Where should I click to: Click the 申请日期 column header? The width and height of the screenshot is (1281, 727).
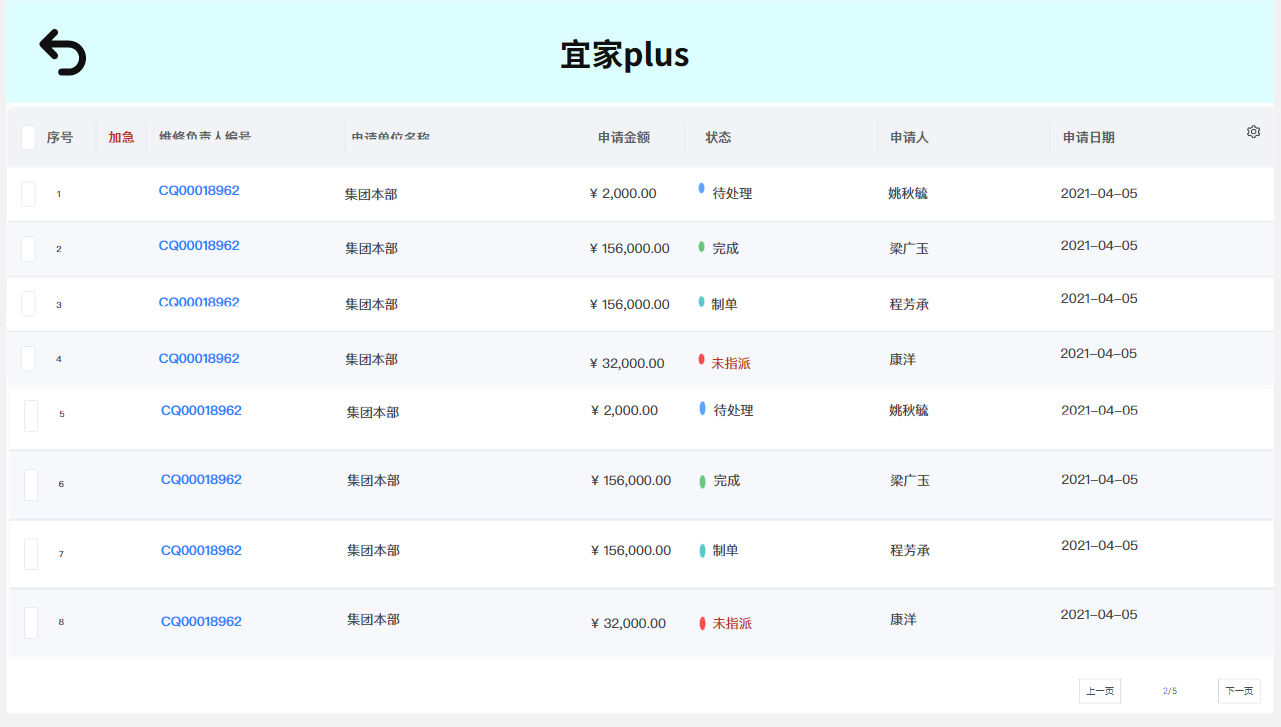click(1089, 137)
